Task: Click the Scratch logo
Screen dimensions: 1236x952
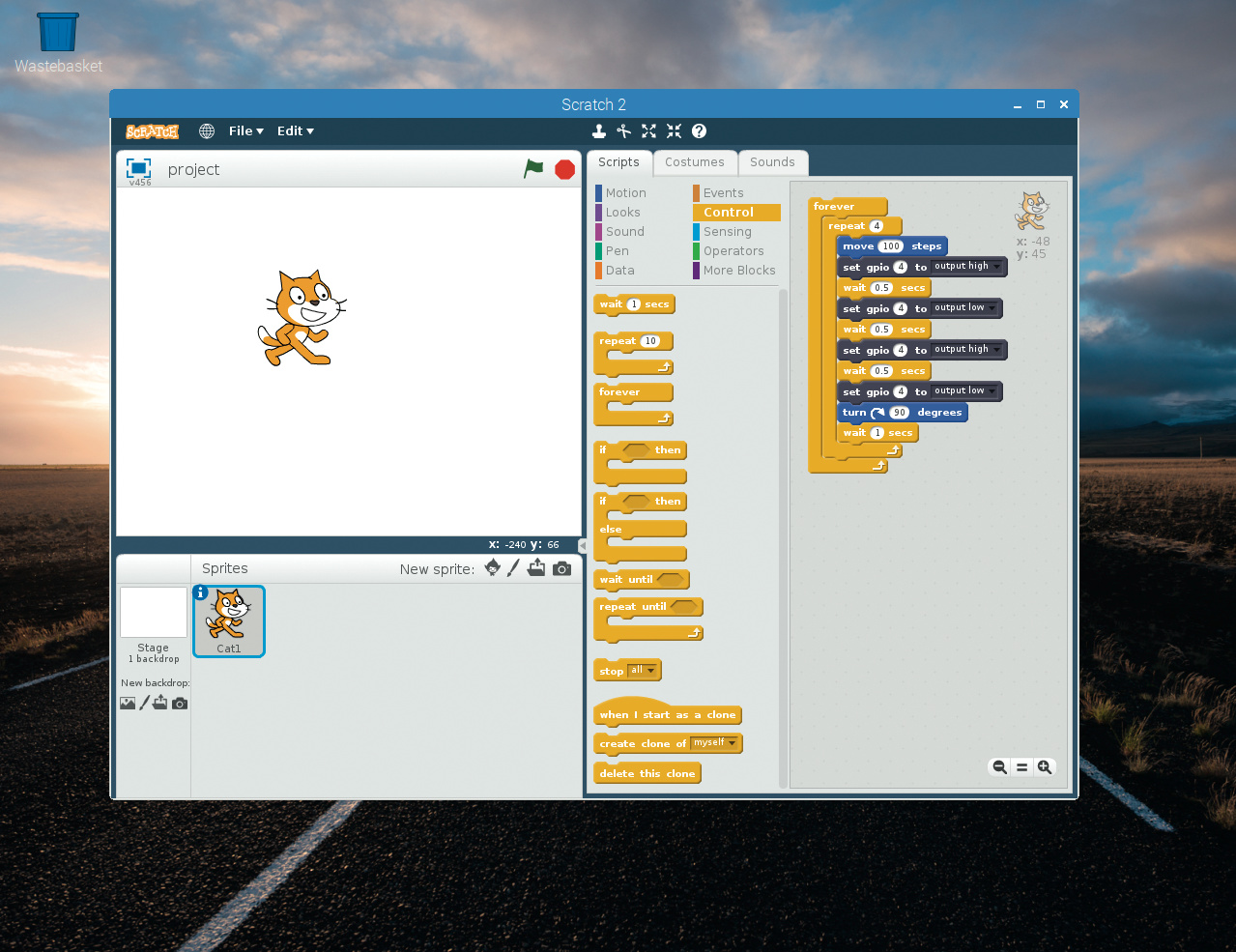Action: click(x=152, y=131)
